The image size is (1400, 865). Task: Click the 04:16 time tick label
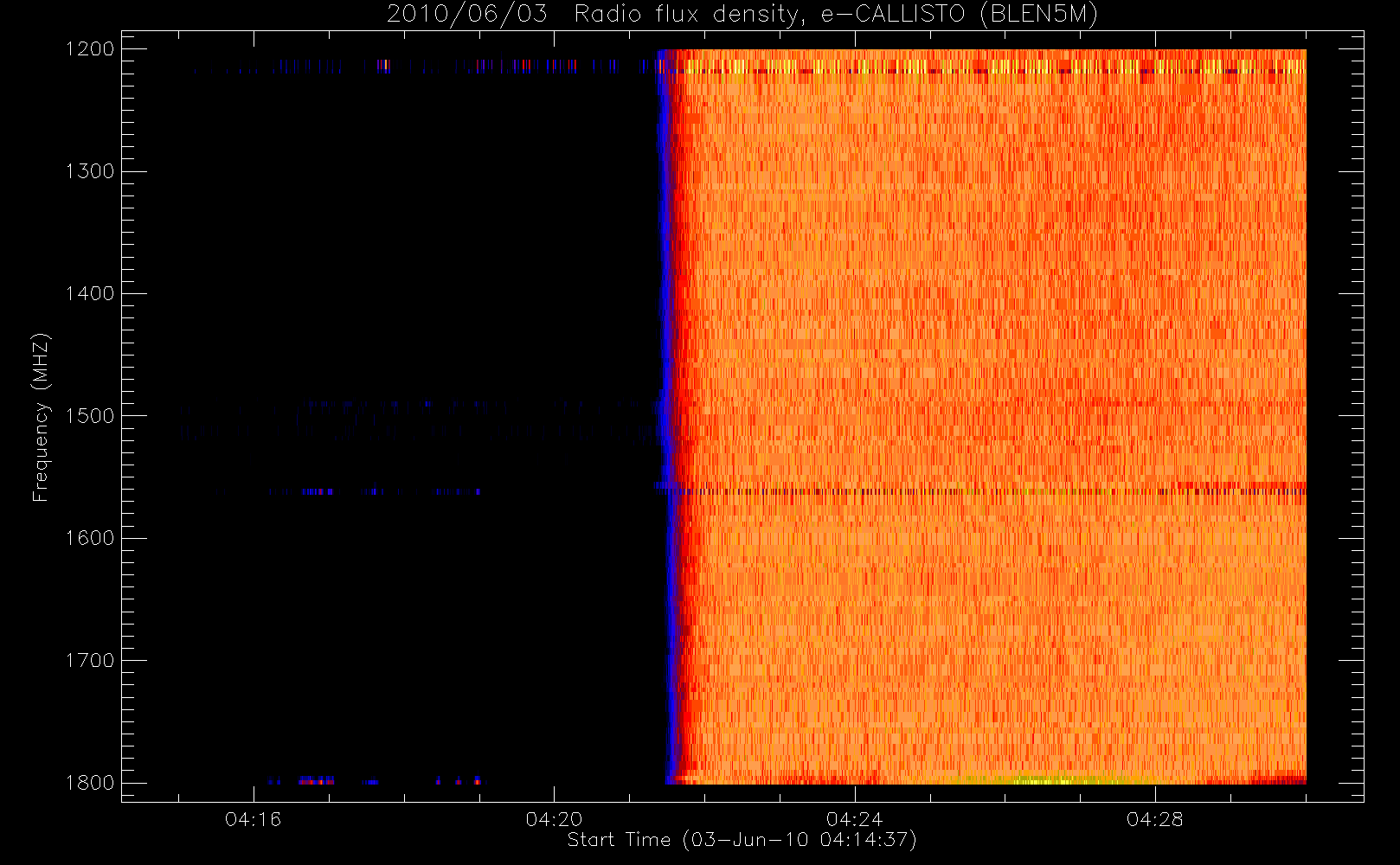click(x=253, y=819)
